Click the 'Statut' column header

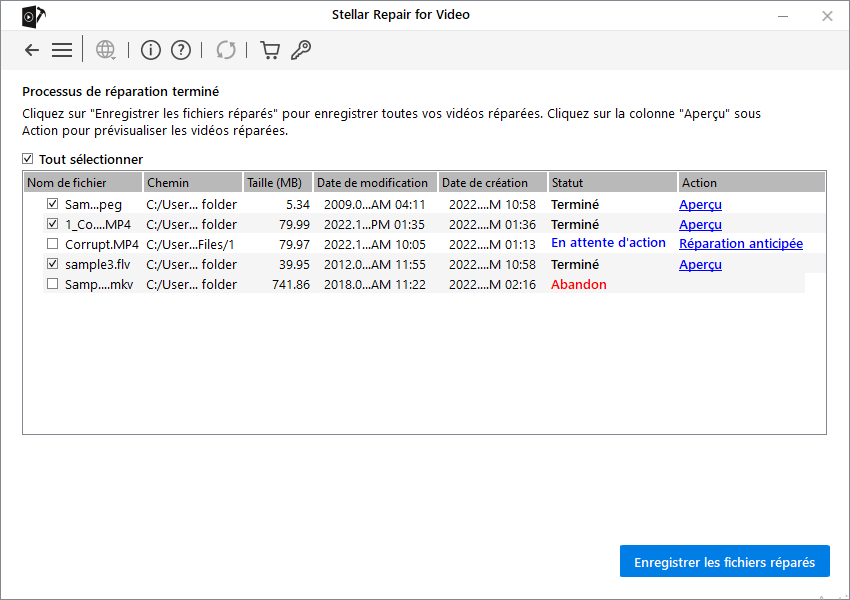[613, 183]
